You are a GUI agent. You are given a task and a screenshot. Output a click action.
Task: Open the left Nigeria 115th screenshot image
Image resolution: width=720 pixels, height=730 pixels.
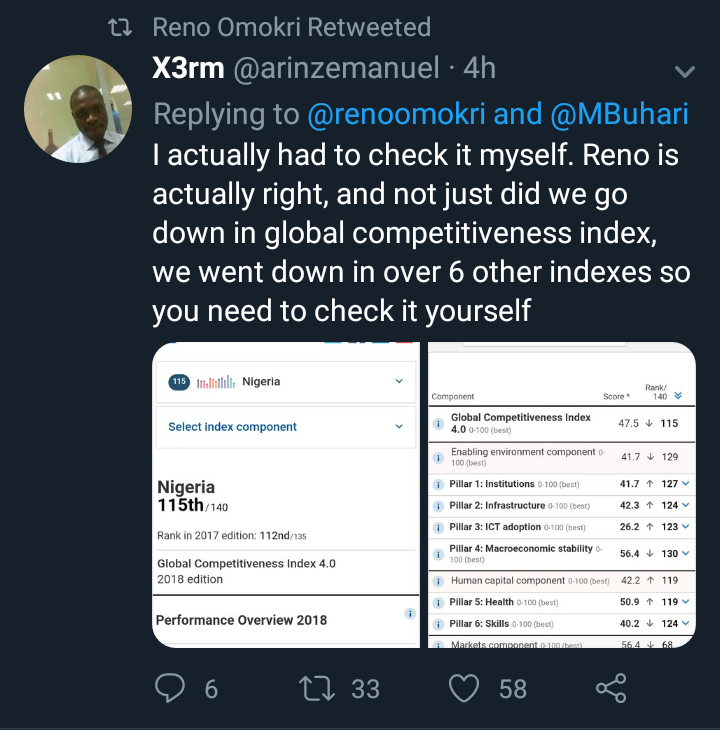click(x=286, y=495)
